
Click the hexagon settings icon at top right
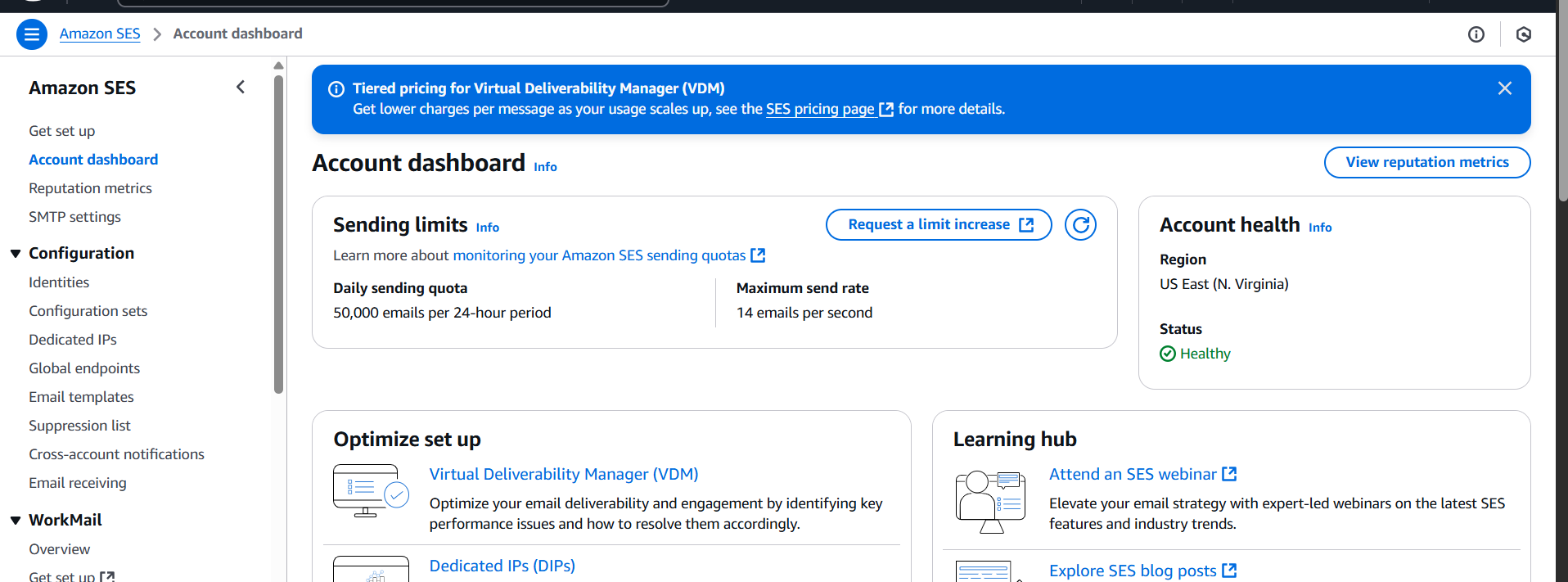coord(1524,34)
